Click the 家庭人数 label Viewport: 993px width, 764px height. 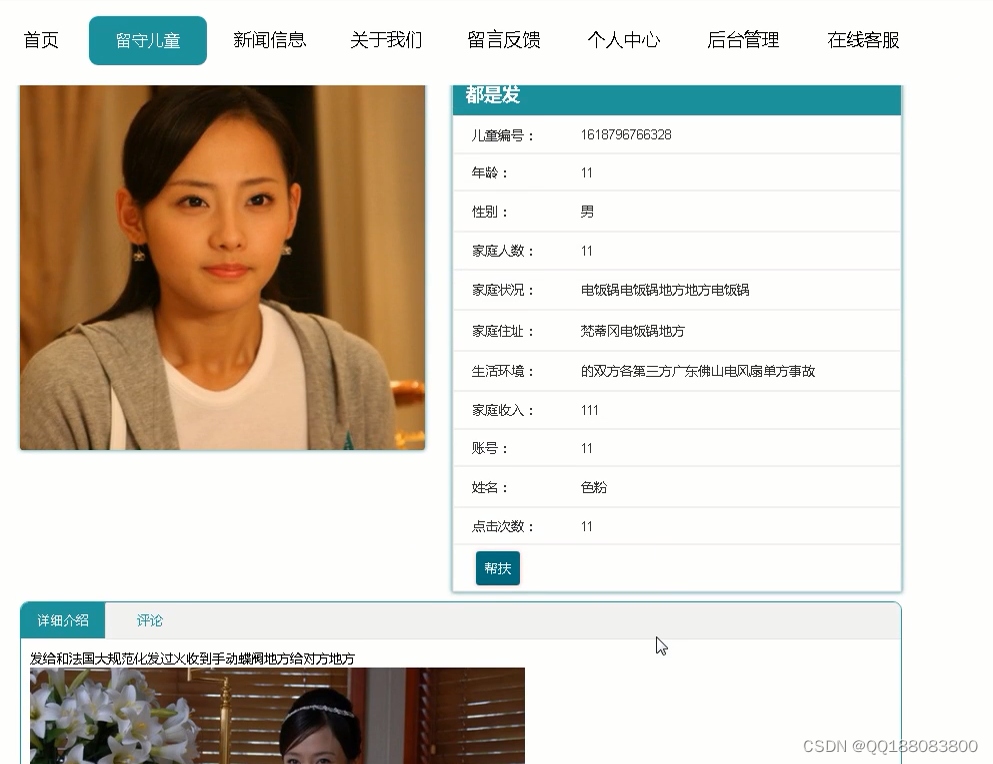(503, 251)
